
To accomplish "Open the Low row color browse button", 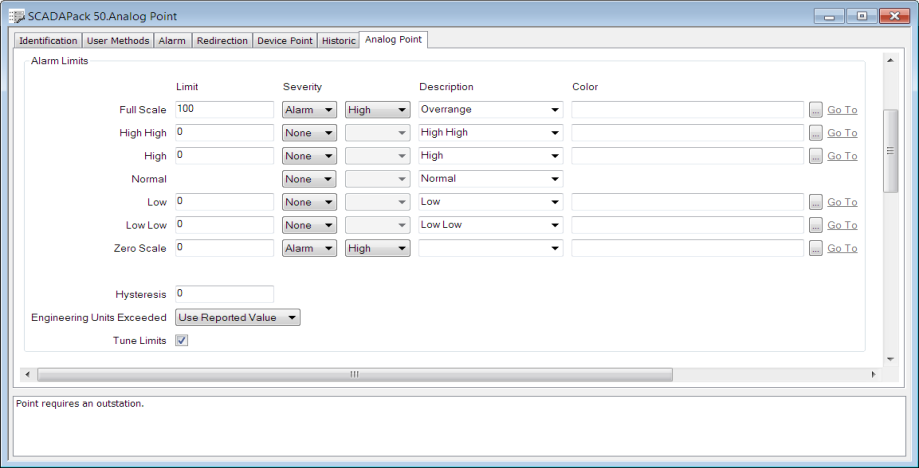I will point(816,202).
